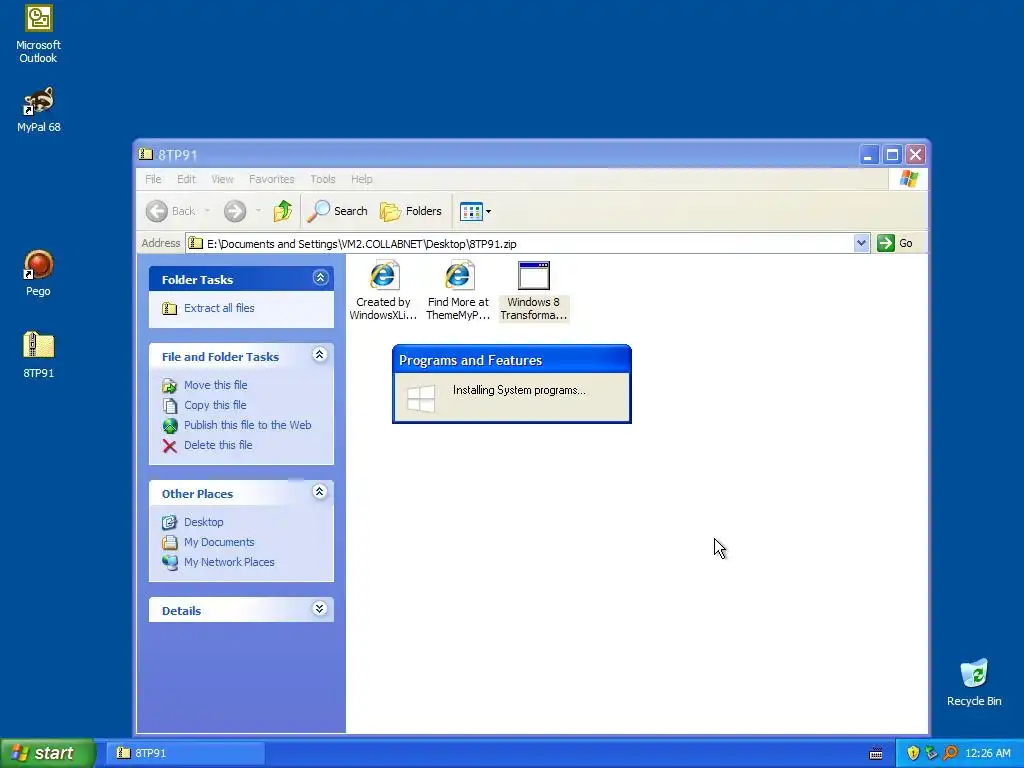Collapse Folder Tasks panel
The image size is (1024, 768).
[320, 278]
